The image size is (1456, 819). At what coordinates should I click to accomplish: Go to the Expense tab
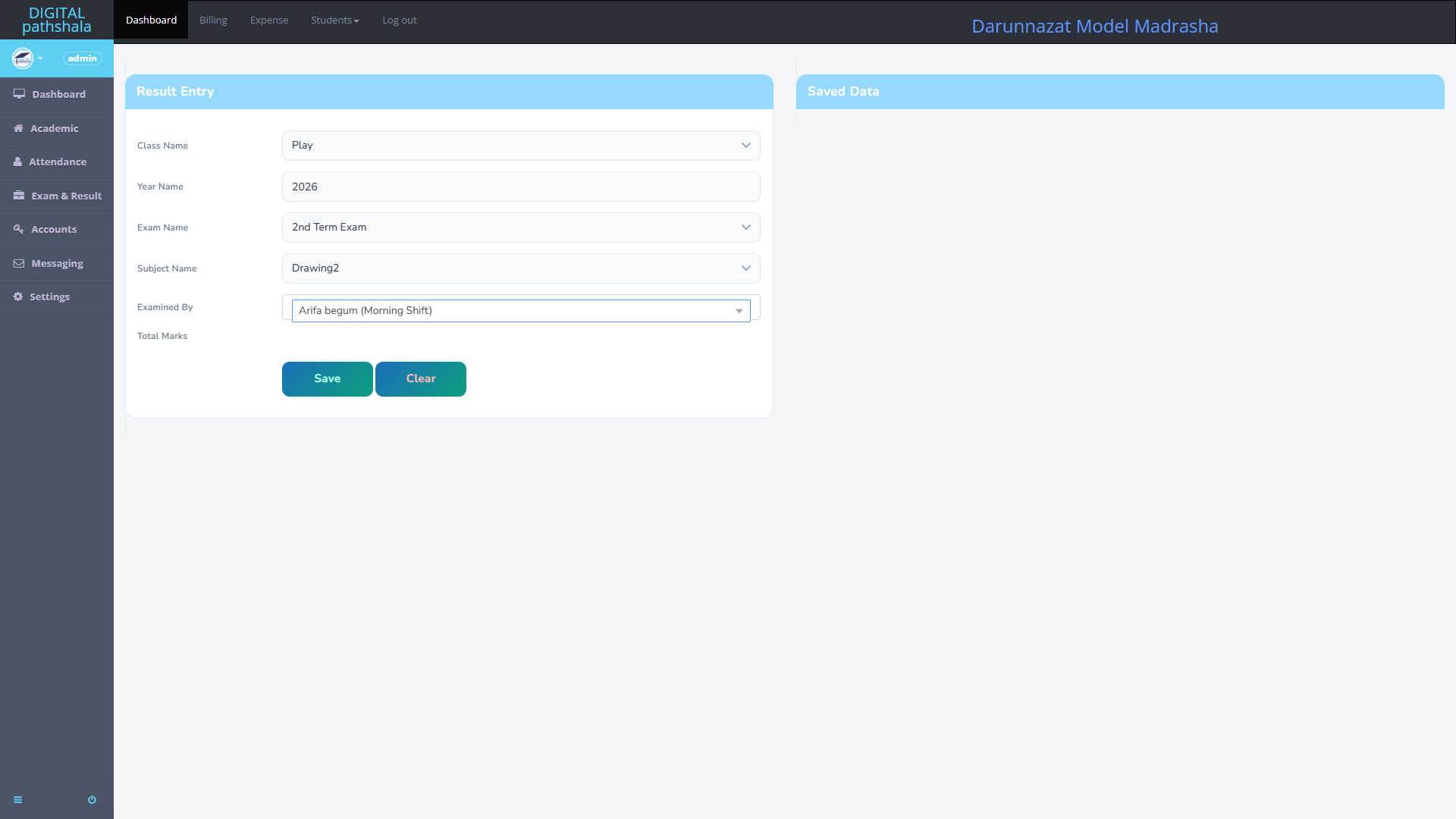click(x=269, y=20)
